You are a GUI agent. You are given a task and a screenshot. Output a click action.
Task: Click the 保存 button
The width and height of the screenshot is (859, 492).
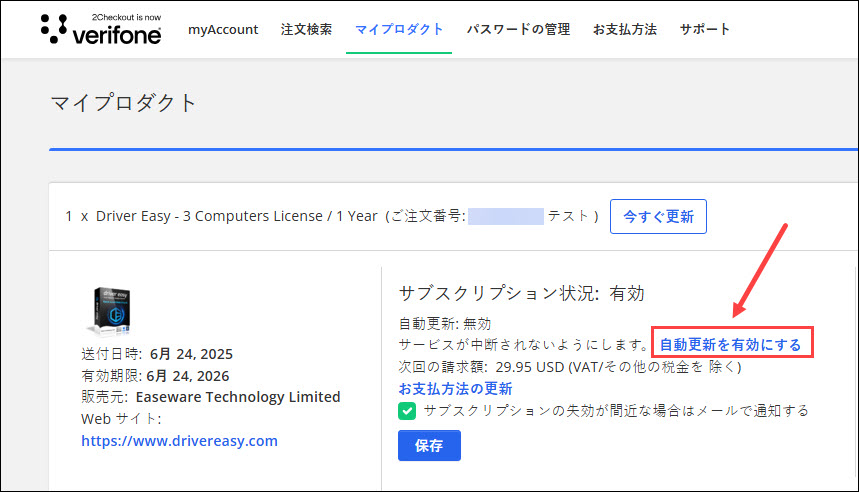(430, 445)
